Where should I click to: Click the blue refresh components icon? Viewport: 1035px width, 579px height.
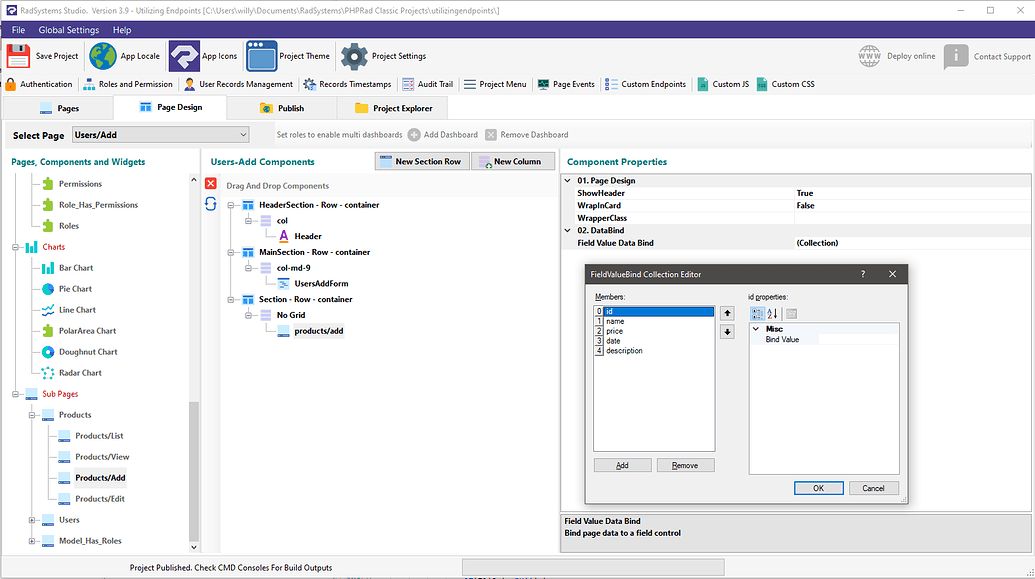point(211,204)
